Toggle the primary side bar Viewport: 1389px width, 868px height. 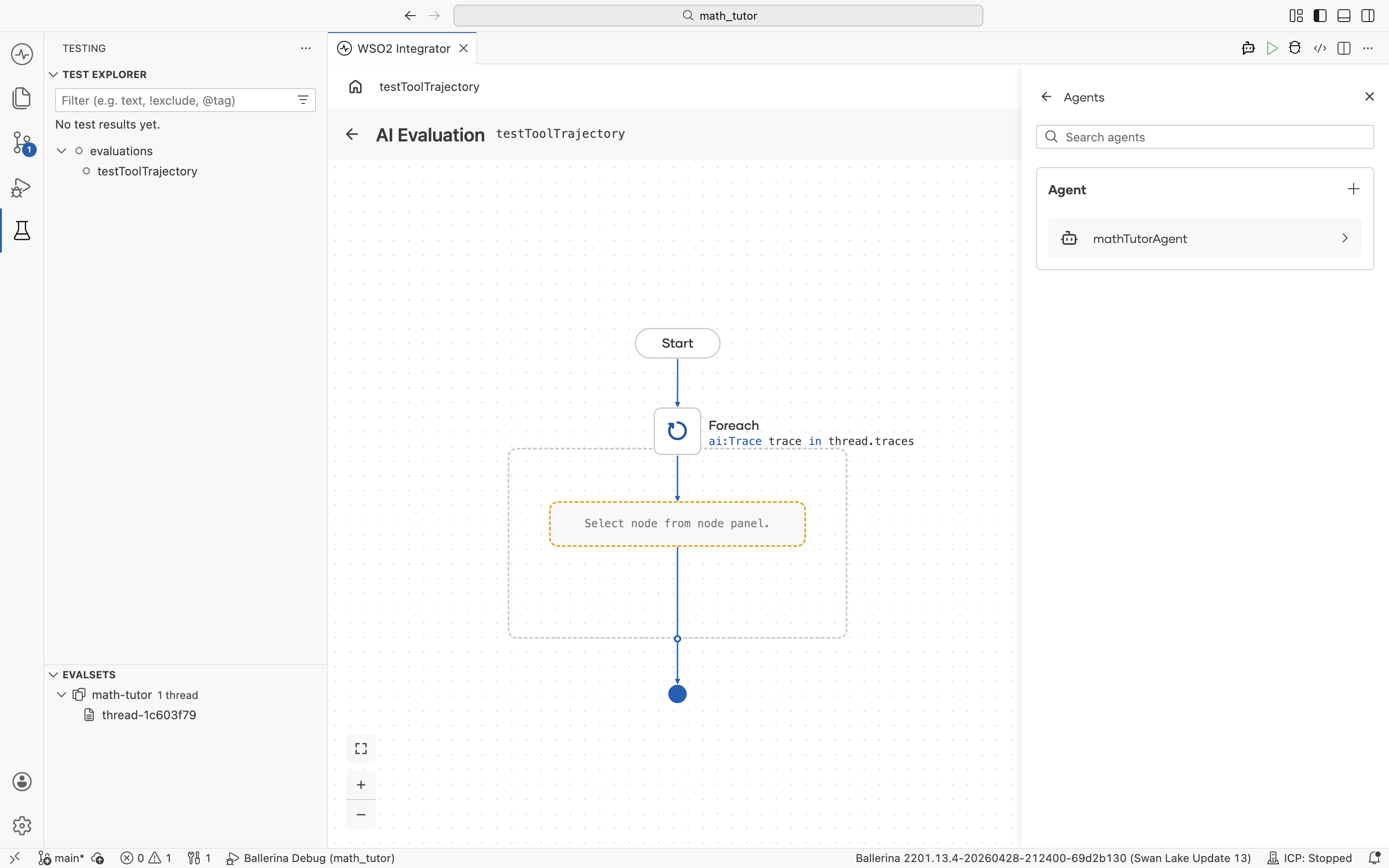1320,16
